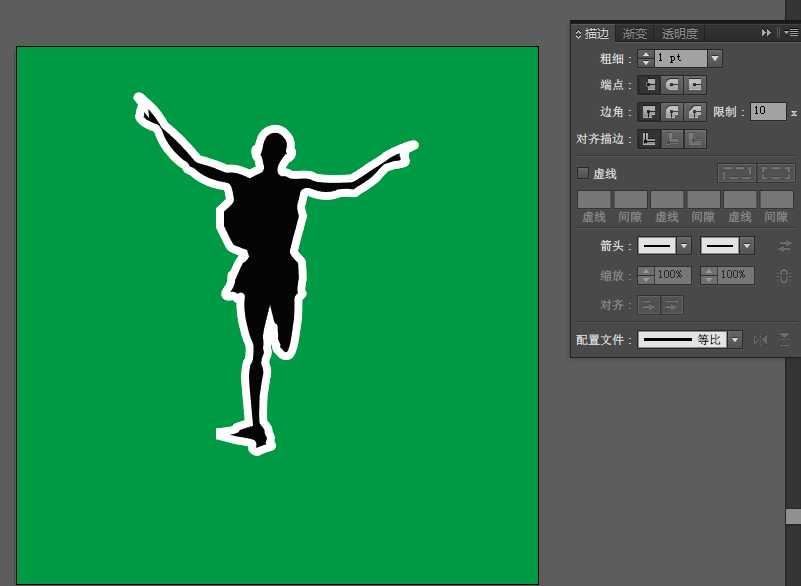Enable the 虚线 dashed line checkbox

click(583, 173)
